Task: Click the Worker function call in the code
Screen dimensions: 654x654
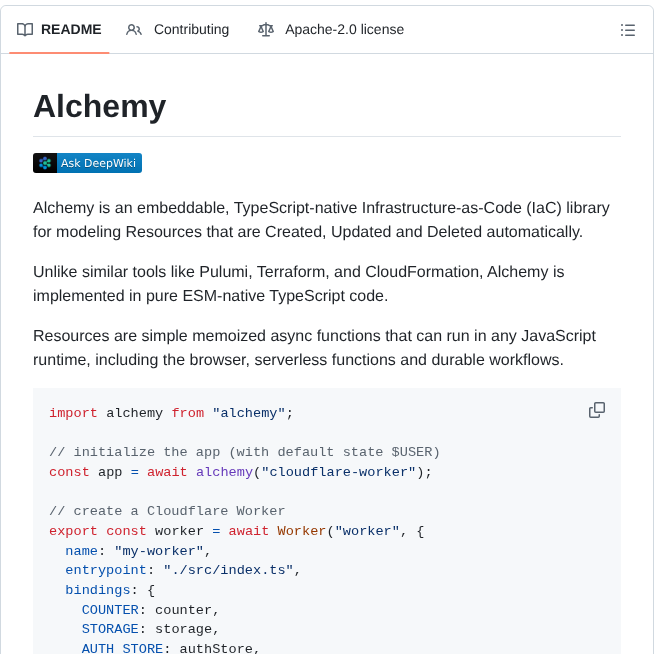Action: point(301,531)
